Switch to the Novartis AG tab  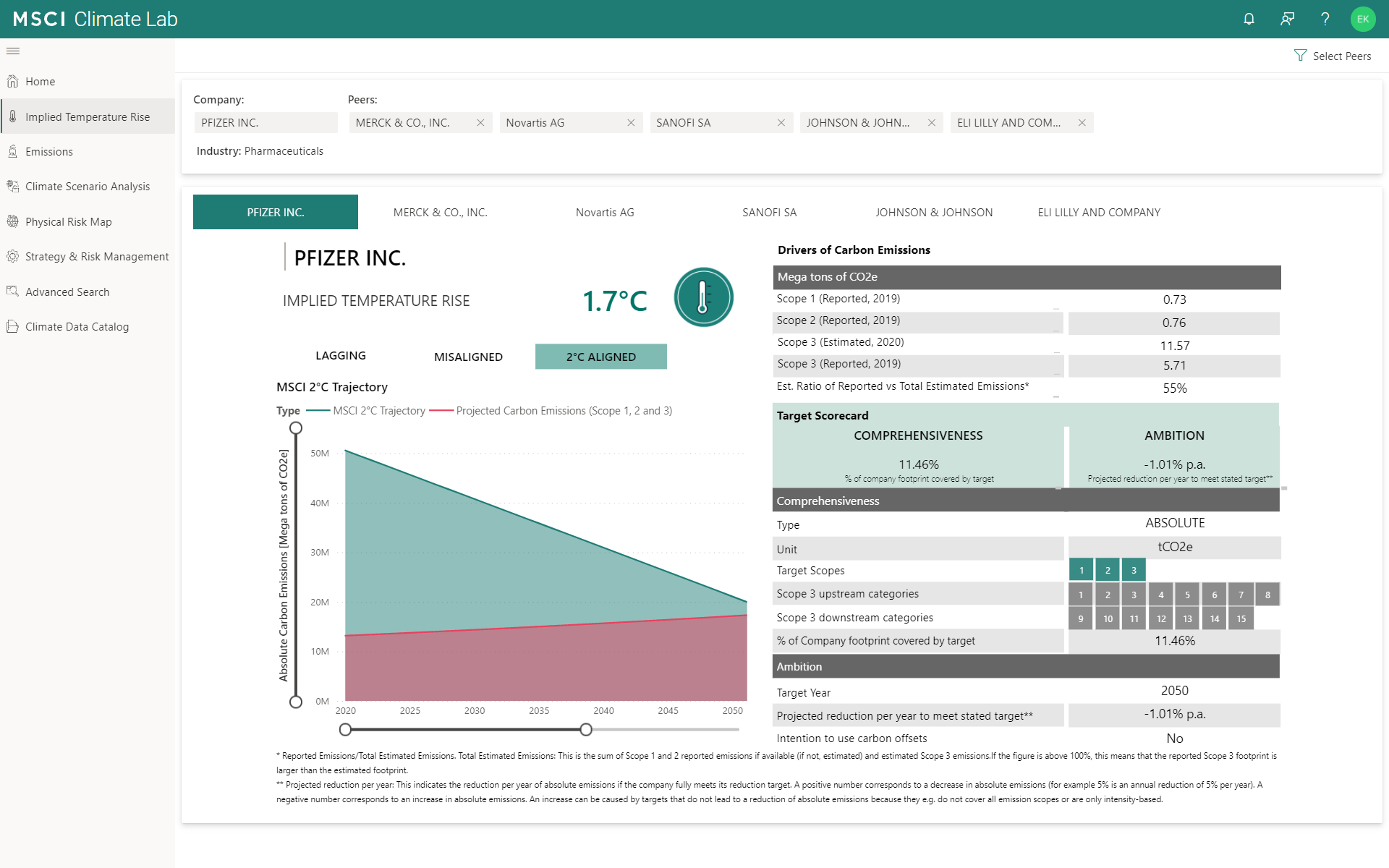click(605, 212)
